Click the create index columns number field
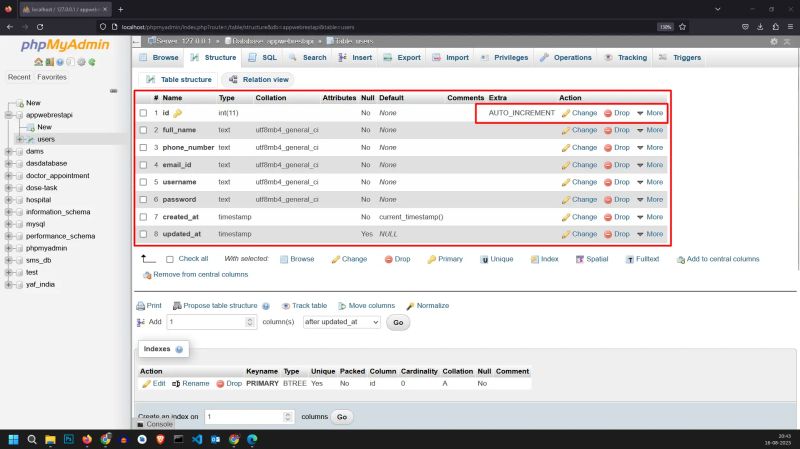The image size is (800, 449). [x=248, y=417]
